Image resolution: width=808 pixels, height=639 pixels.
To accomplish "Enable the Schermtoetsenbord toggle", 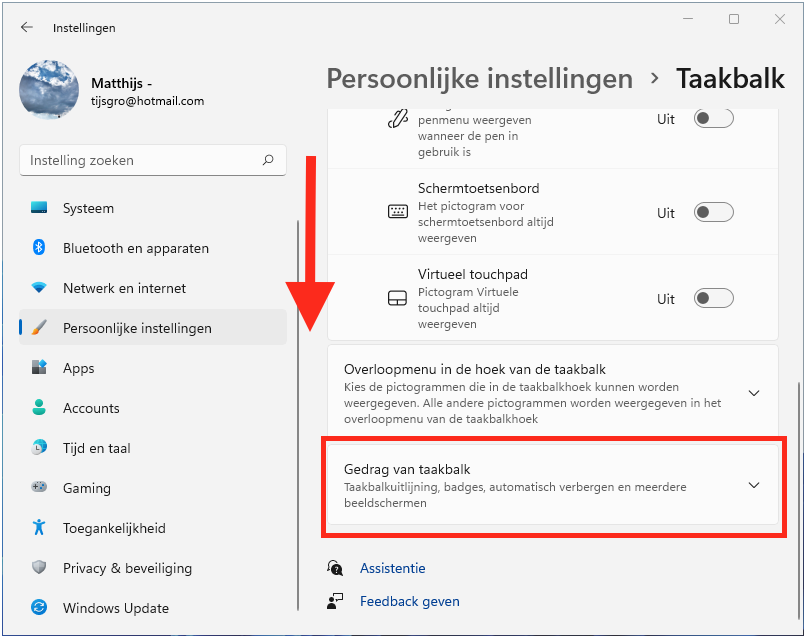I will [x=714, y=213].
